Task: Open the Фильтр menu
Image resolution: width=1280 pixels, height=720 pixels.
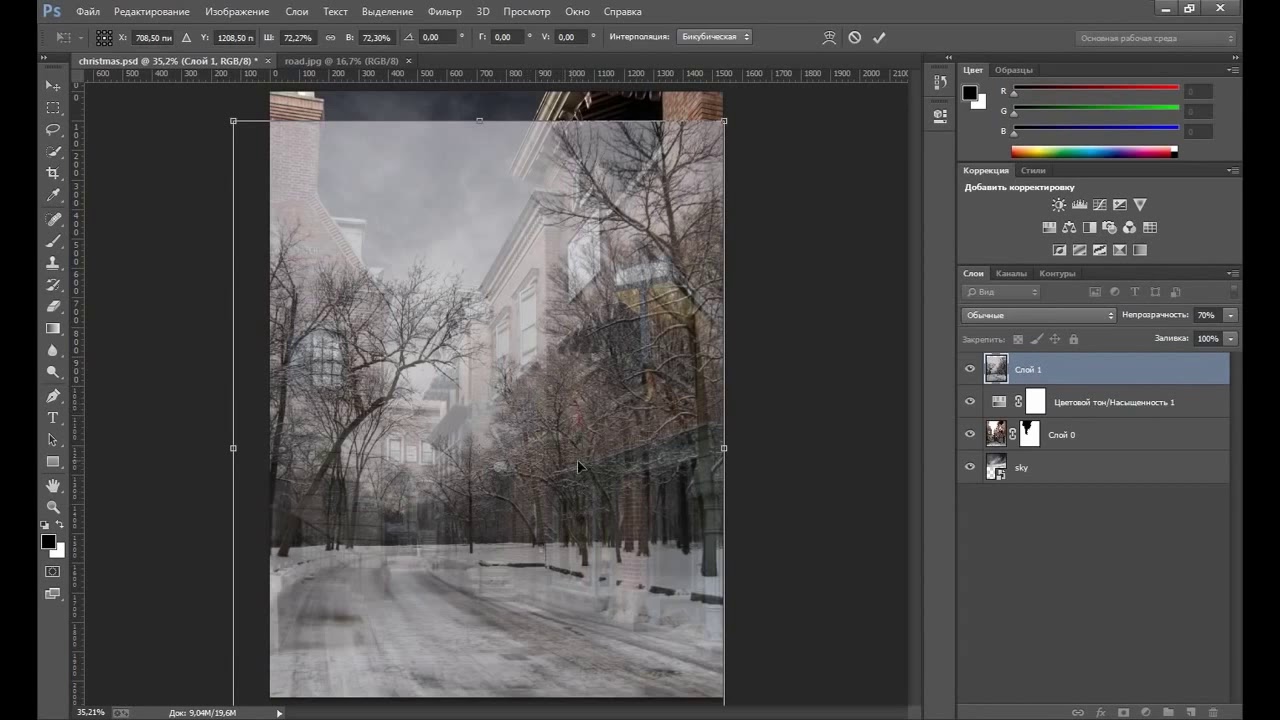Action: click(444, 12)
